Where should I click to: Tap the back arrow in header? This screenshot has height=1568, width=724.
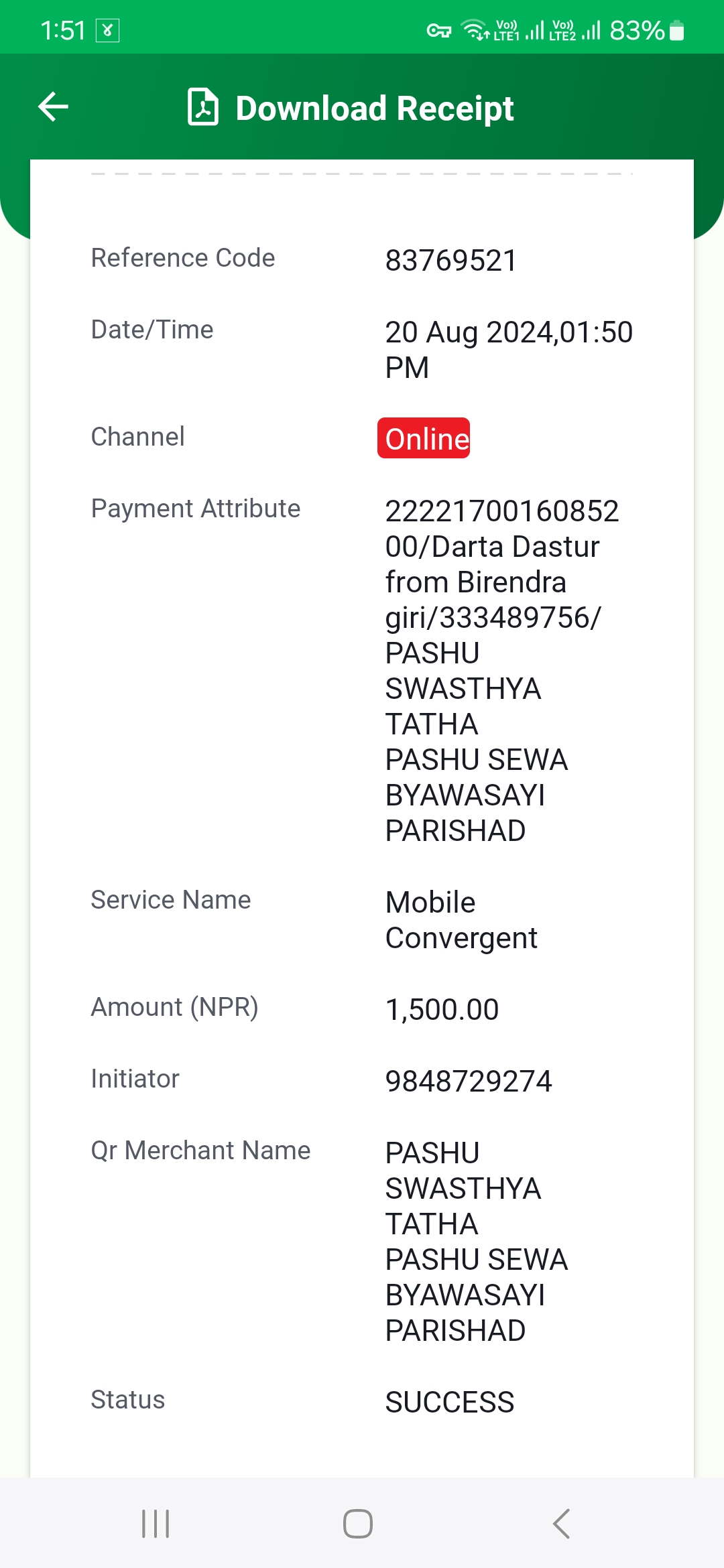tap(54, 107)
